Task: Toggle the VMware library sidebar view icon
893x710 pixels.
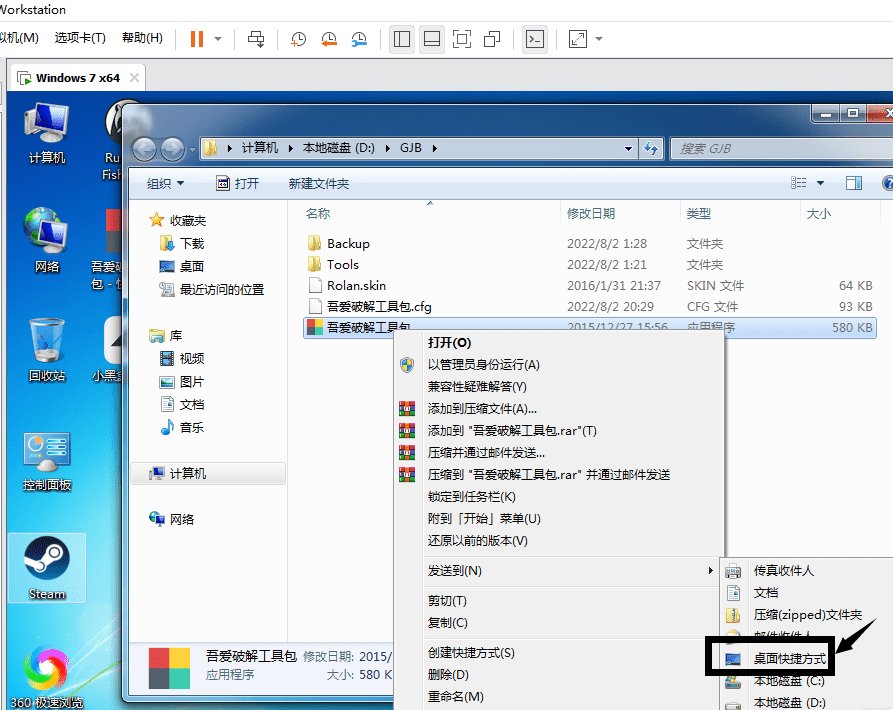Action: 402,39
